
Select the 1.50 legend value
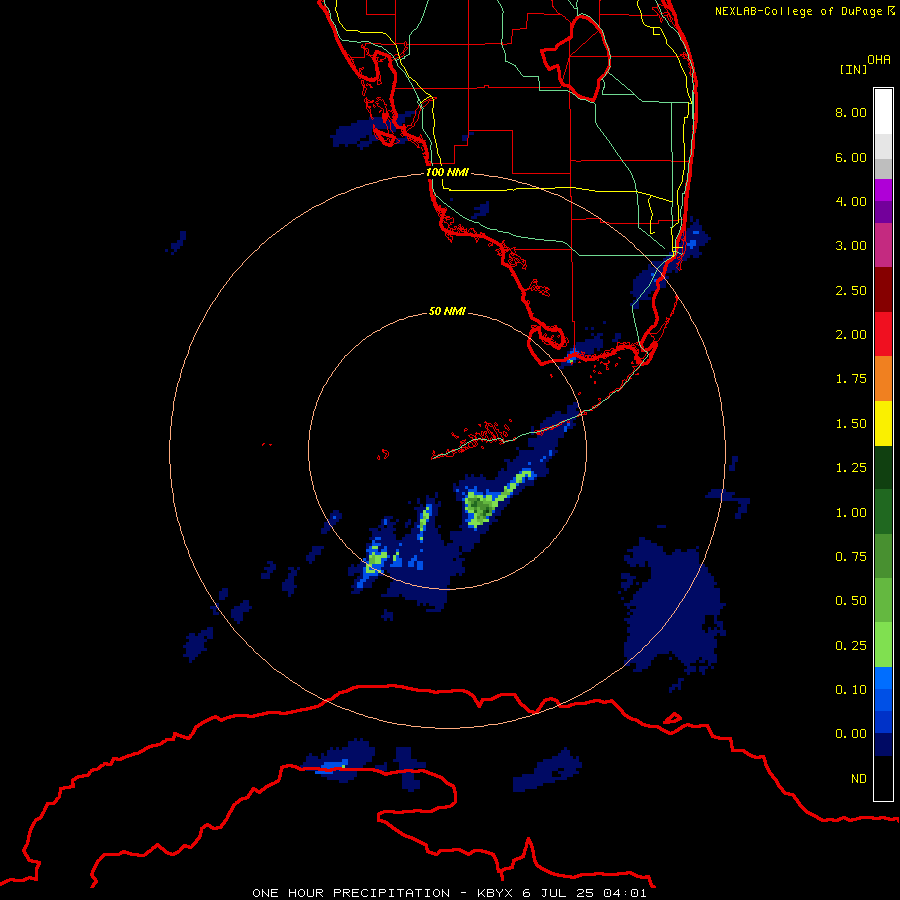851,424
